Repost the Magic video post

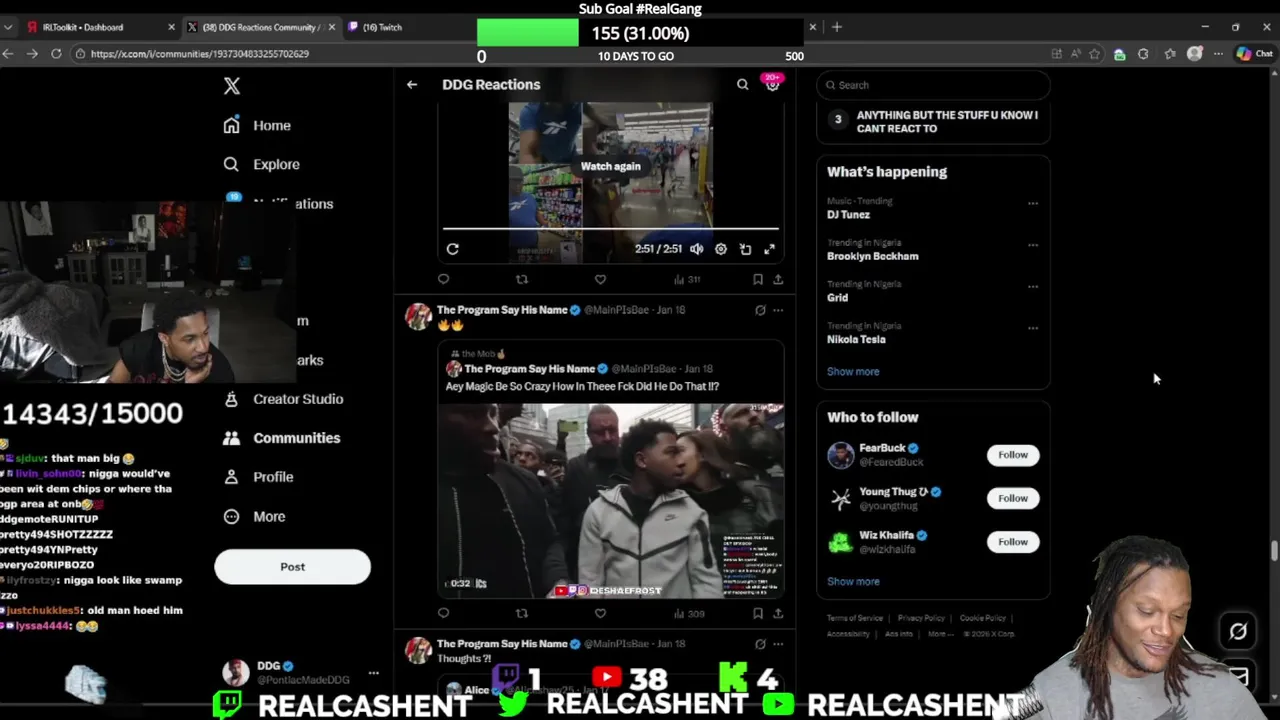(522, 614)
